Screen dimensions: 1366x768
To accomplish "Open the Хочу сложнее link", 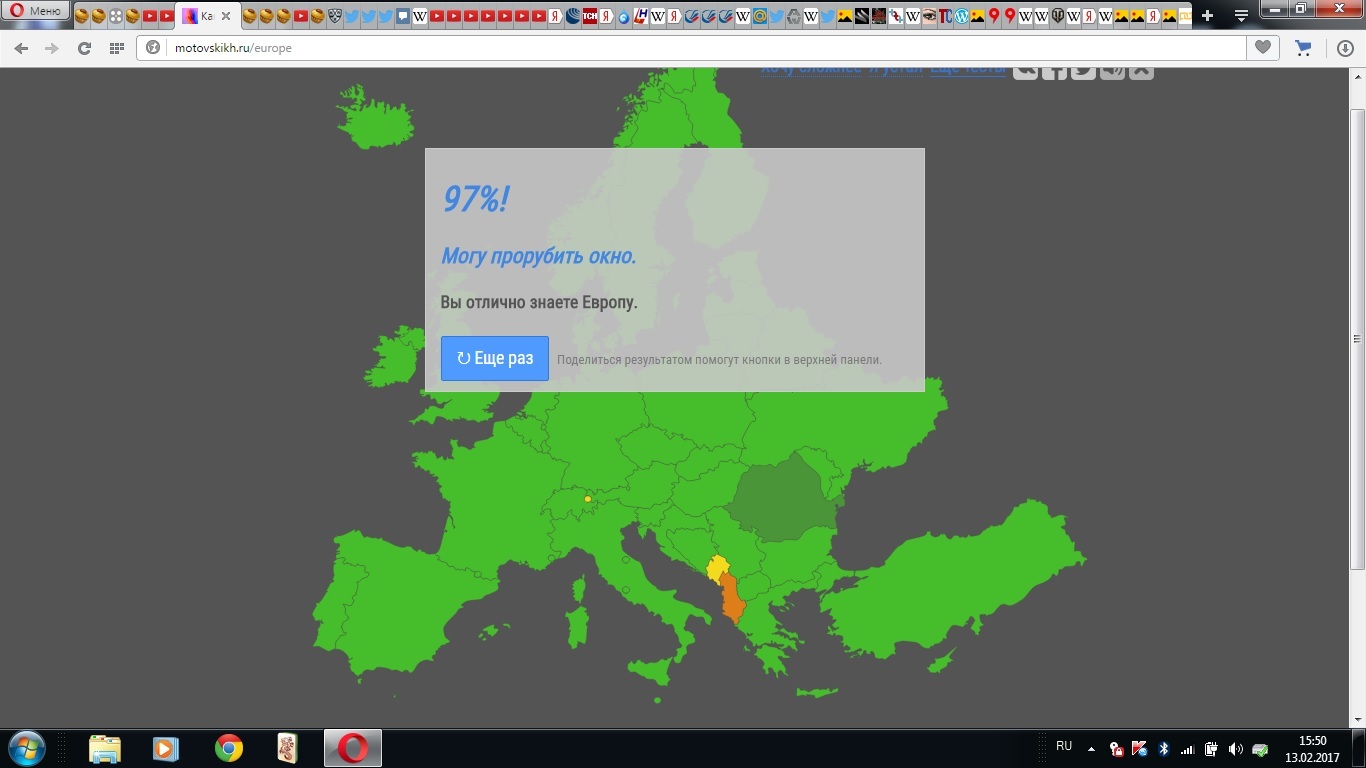I will (811, 69).
